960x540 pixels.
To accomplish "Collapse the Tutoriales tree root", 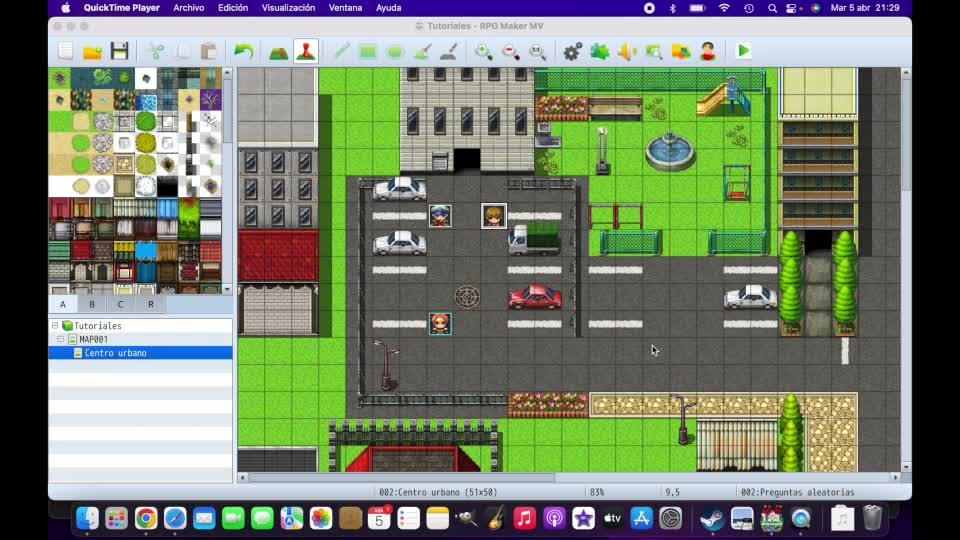I will (x=55, y=326).
